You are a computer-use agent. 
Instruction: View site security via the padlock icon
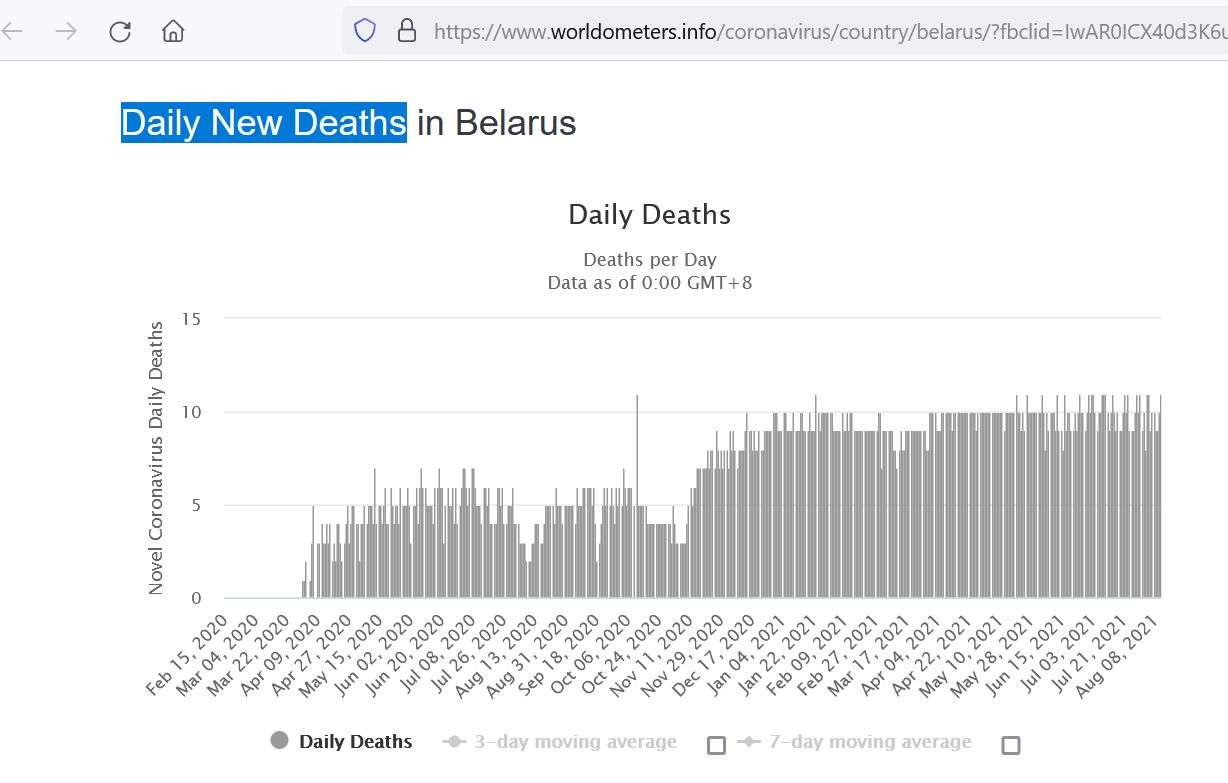[407, 31]
